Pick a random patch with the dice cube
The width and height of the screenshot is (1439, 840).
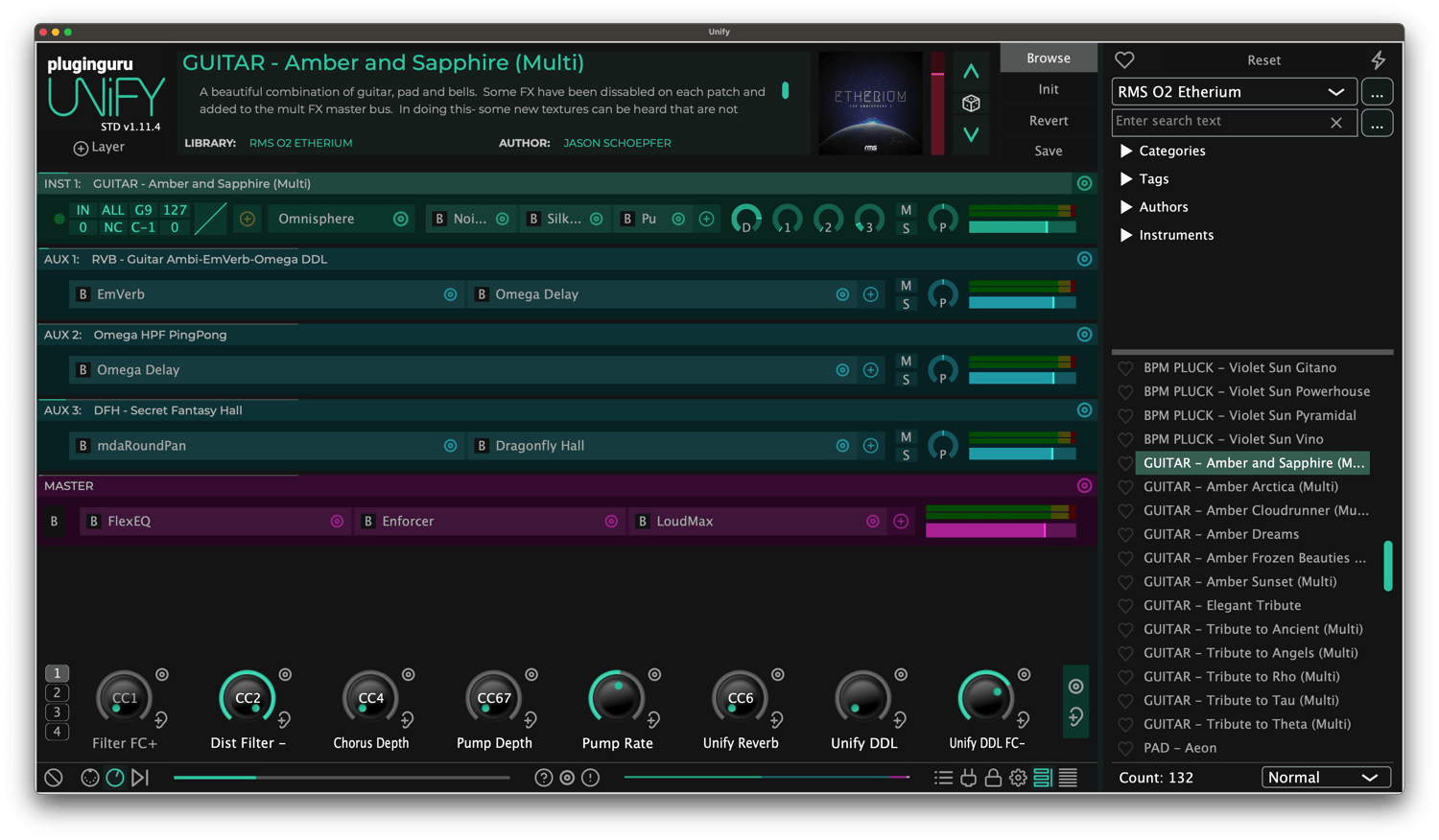[971, 104]
